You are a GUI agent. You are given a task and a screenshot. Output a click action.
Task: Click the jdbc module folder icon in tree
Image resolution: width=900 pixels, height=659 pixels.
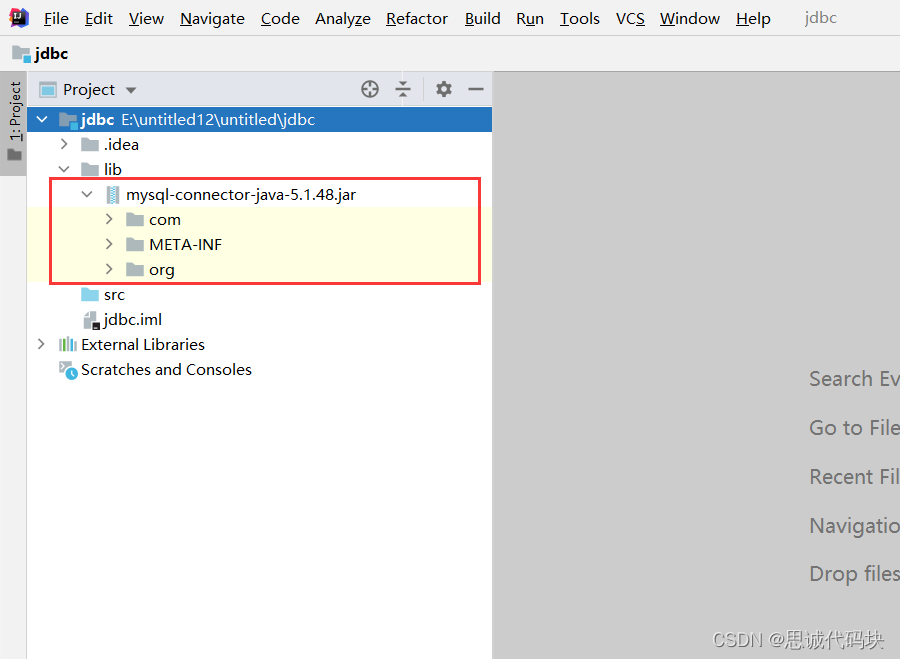[x=68, y=120]
